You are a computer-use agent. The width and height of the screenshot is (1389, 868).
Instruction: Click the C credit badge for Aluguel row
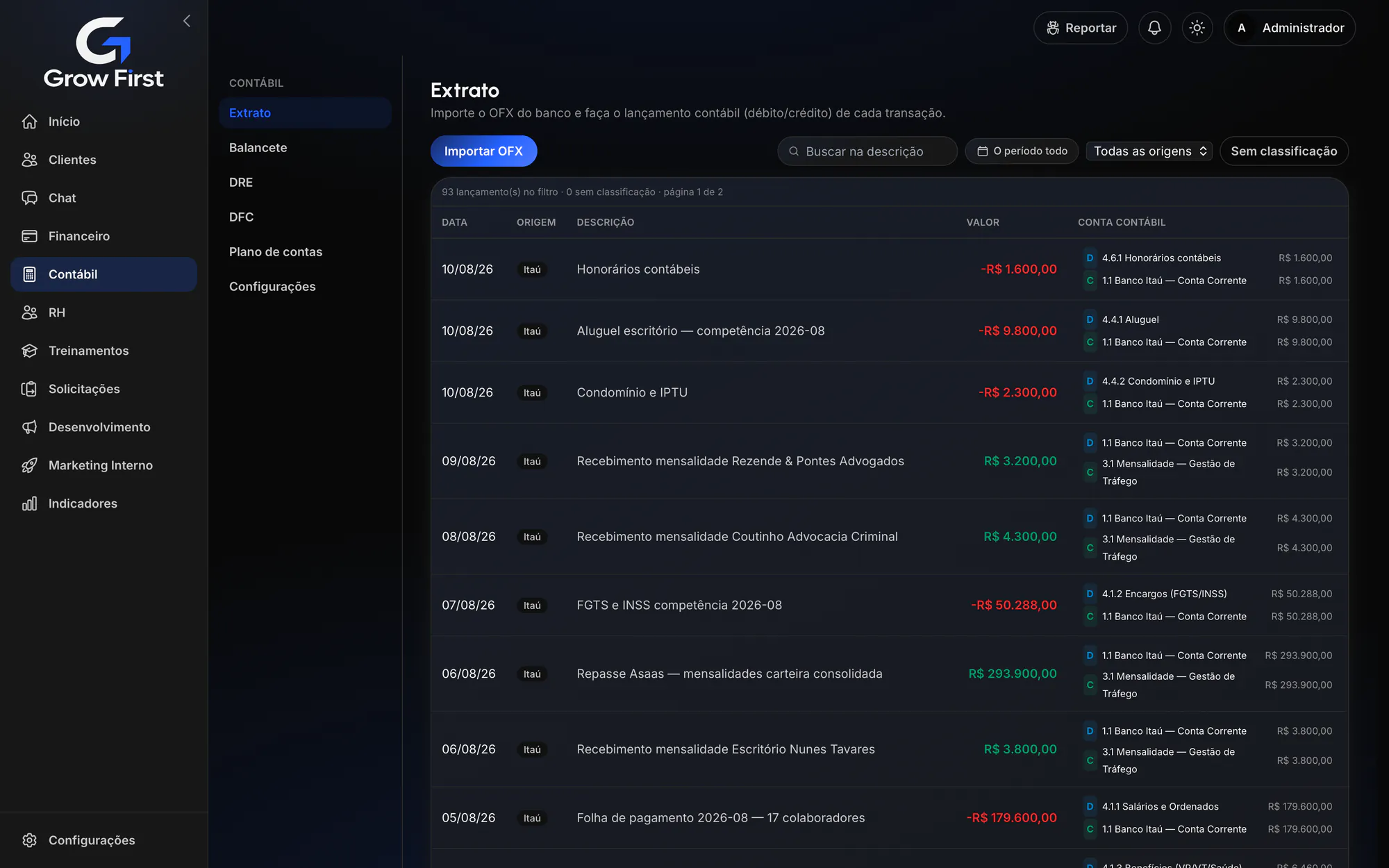click(x=1090, y=342)
